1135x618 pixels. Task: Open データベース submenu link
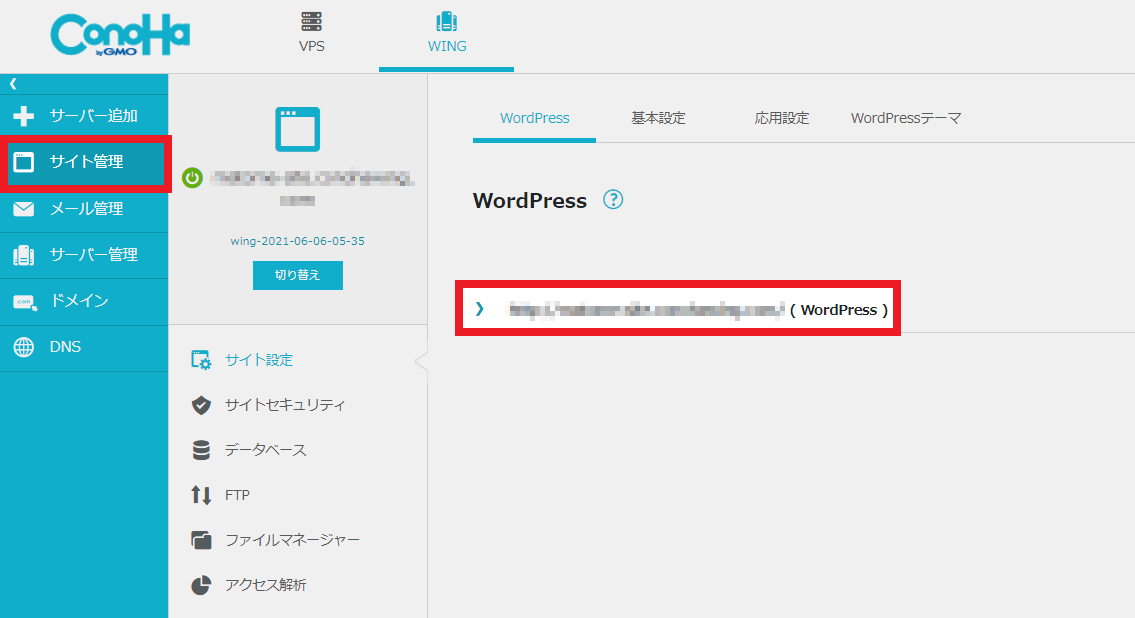(x=265, y=450)
